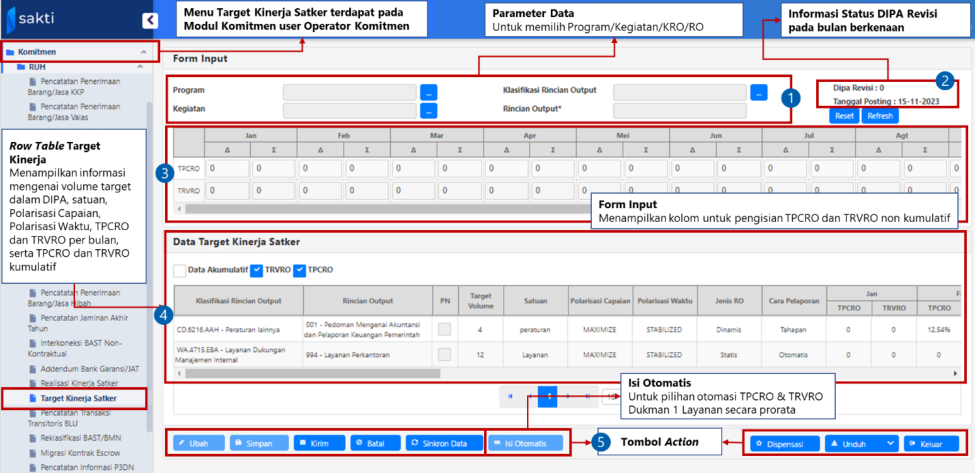Open the Unduh dropdown
This screenshot has height=473, width=975.
[x=861, y=443]
